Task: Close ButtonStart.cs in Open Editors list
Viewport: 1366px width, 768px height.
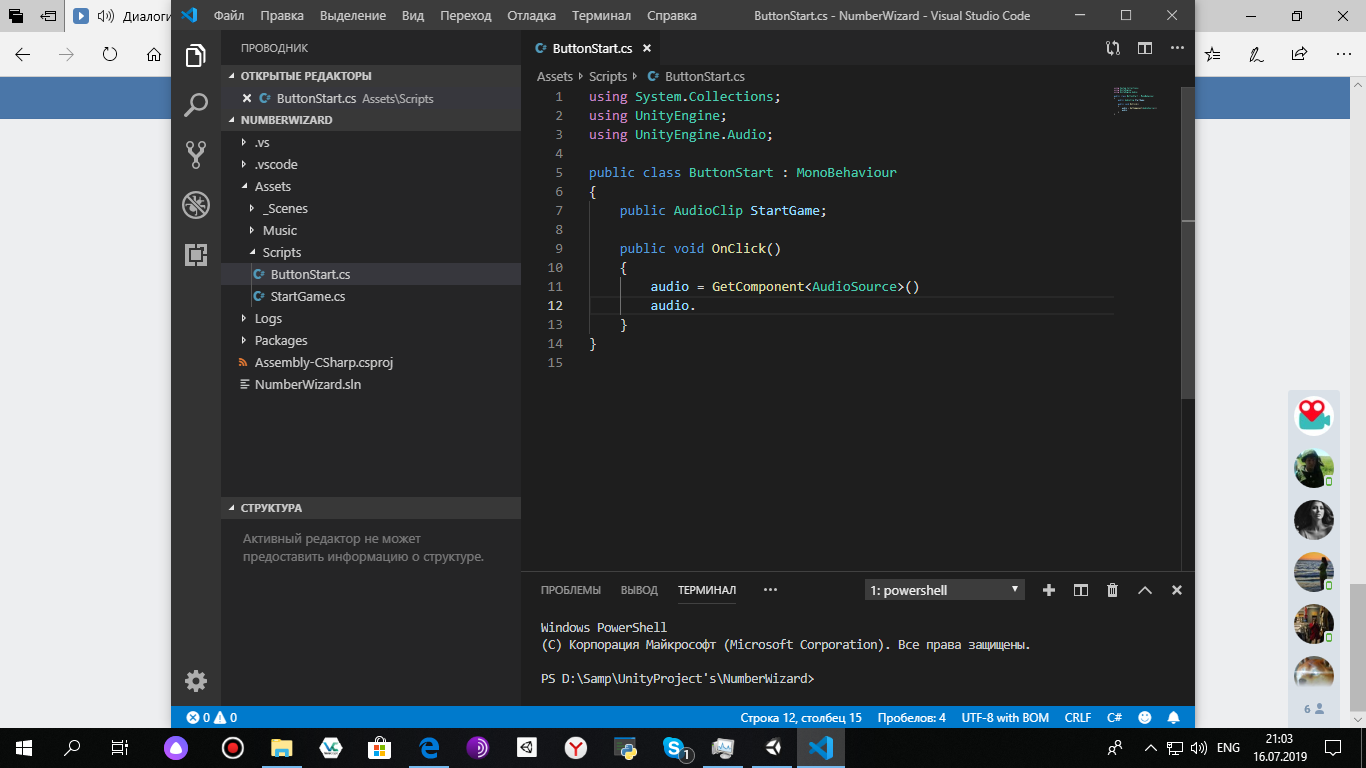Action: coord(247,98)
